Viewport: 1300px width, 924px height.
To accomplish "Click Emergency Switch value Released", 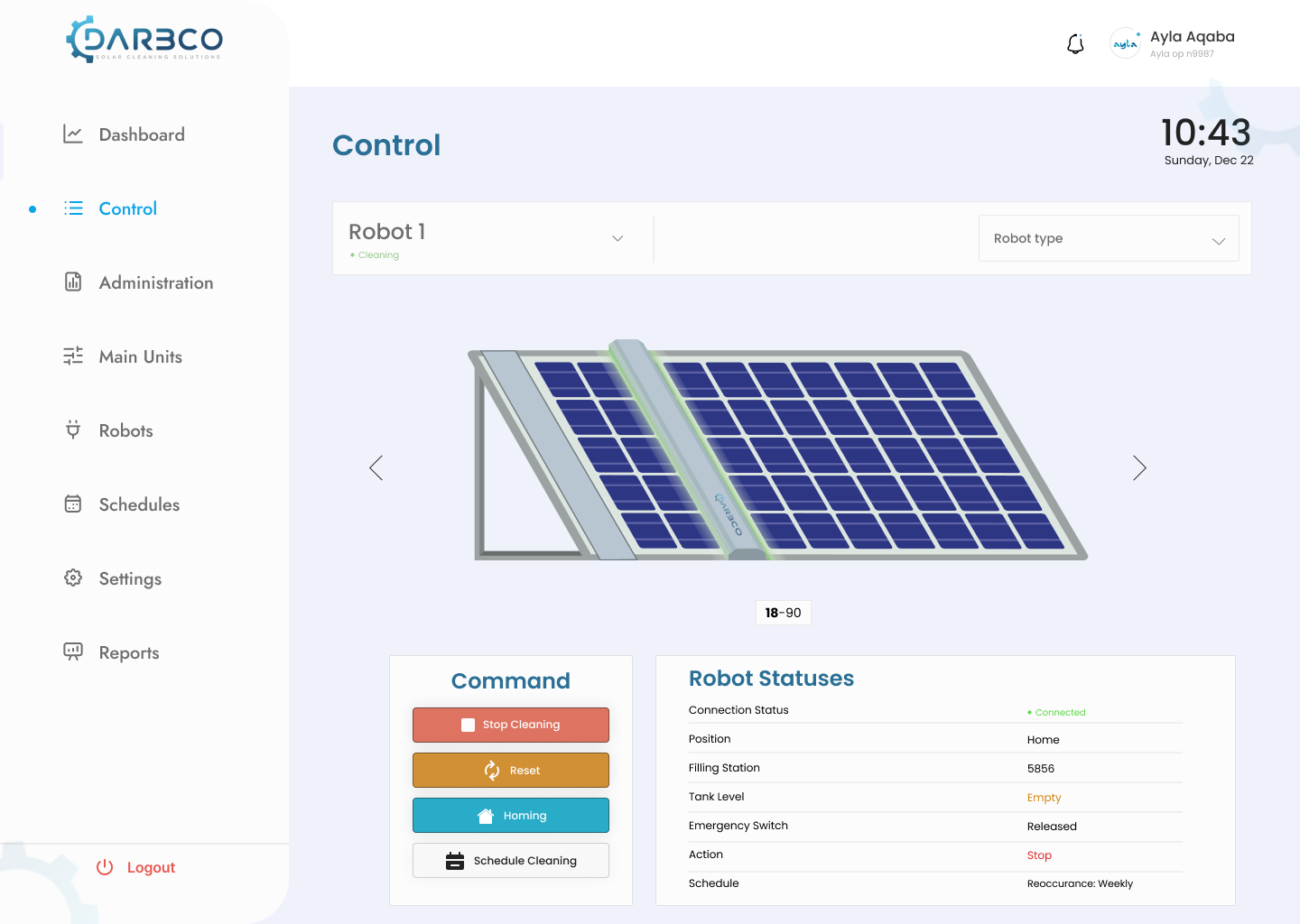I will 1052,827.
